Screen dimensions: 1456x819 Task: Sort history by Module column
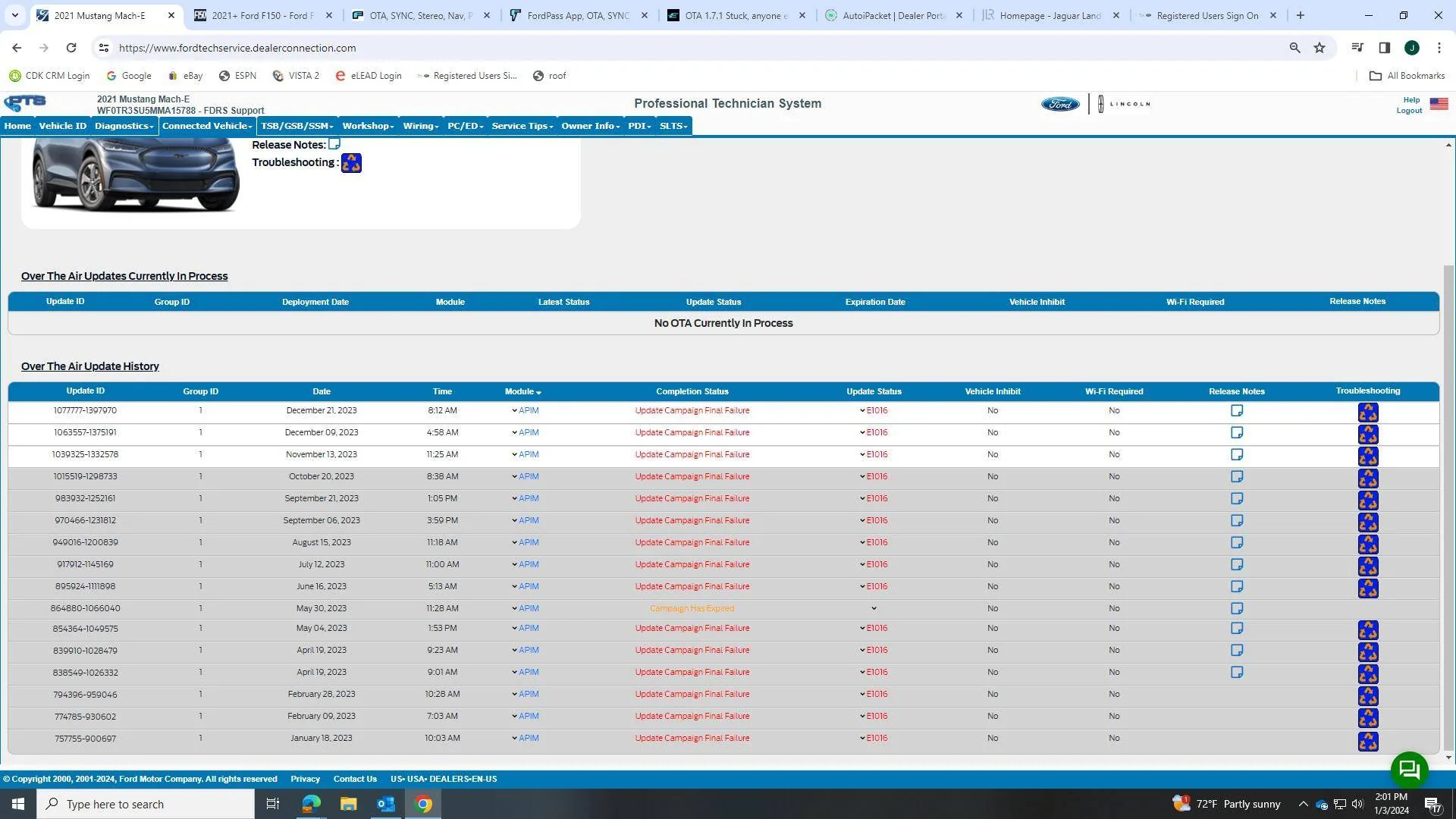click(523, 392)
